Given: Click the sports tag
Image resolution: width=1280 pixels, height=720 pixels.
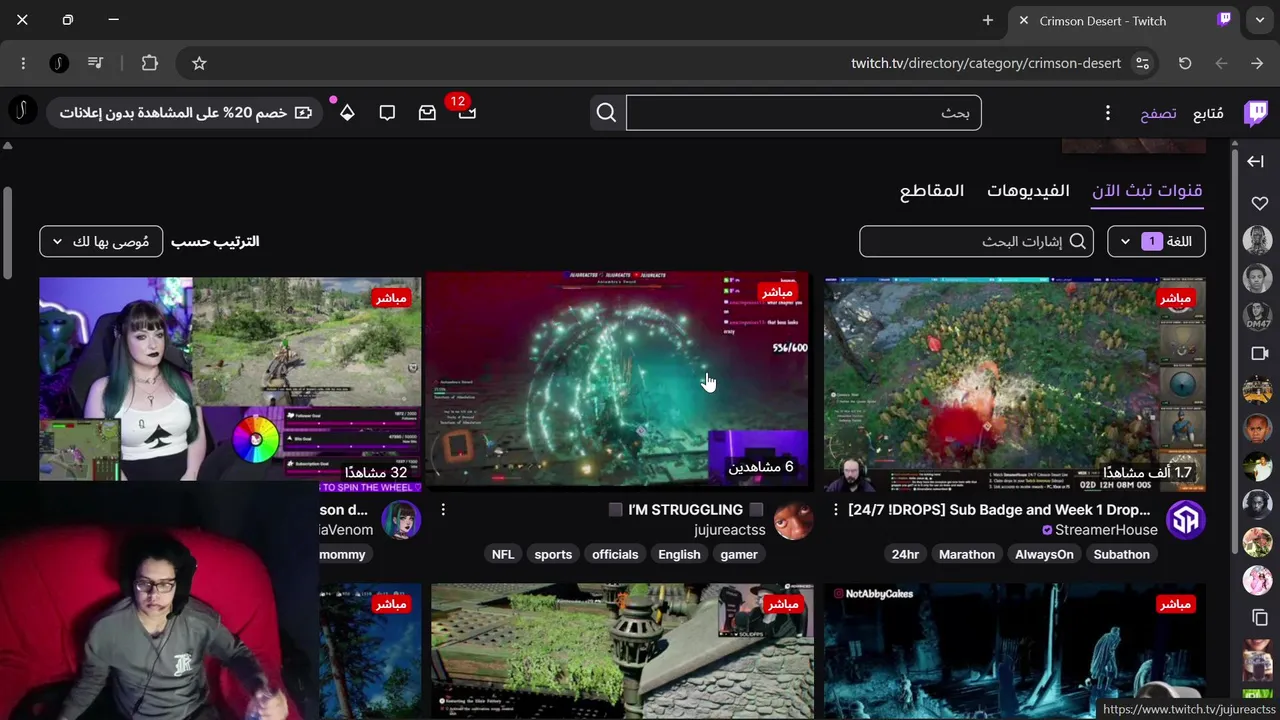Looking at the screenshot, I should tap(553, 554).
